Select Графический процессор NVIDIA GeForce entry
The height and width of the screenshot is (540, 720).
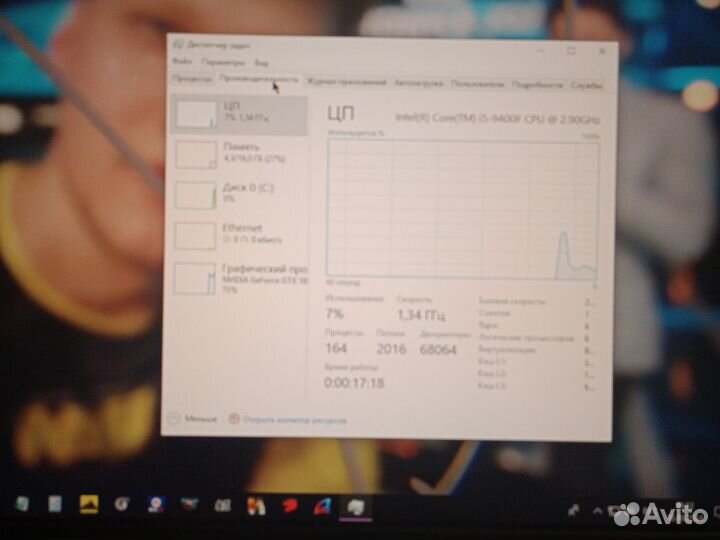[239, 278]
